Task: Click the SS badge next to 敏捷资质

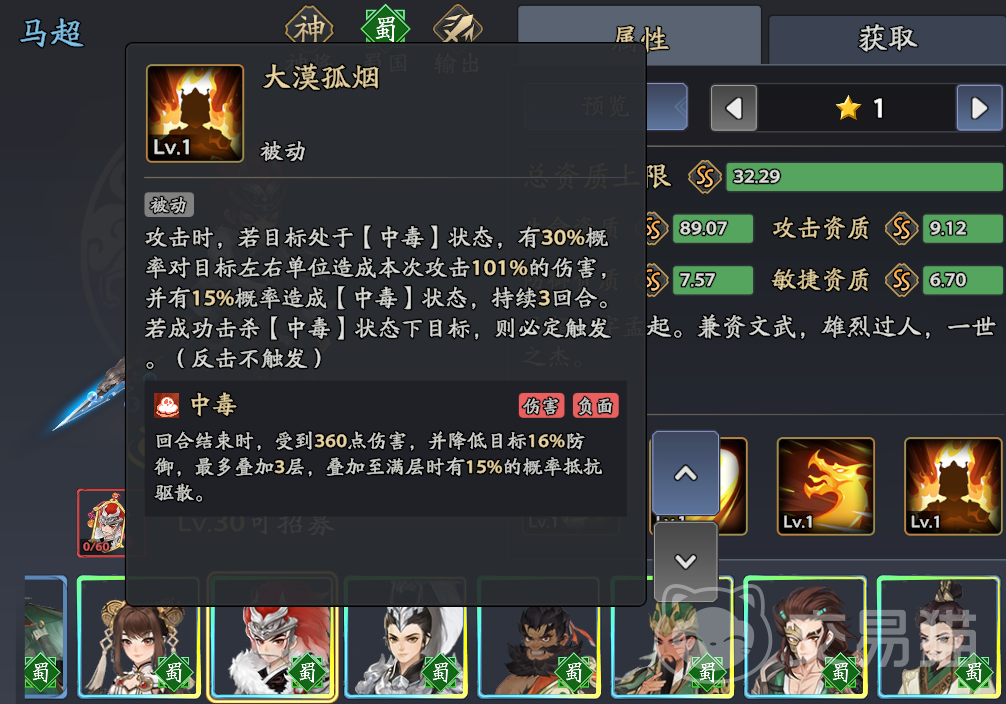Action: [901, 280]
